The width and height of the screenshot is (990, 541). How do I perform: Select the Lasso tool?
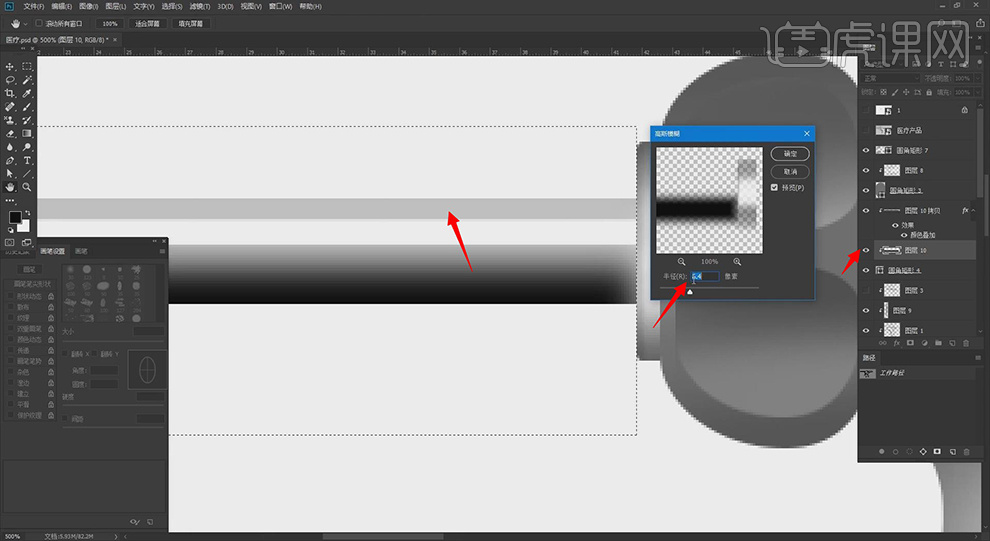tap(9, 80)
